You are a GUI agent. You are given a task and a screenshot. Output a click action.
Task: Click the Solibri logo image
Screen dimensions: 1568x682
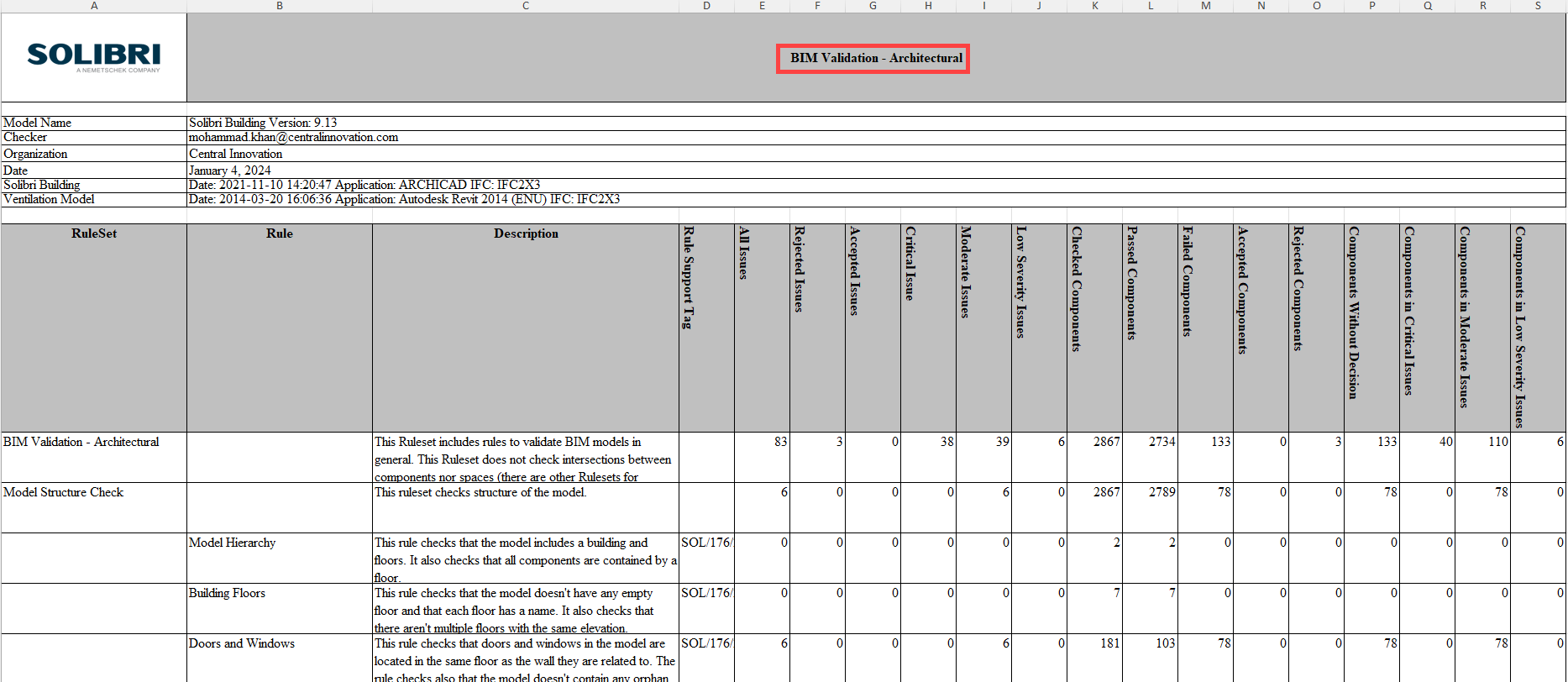[x=93, y=57]
